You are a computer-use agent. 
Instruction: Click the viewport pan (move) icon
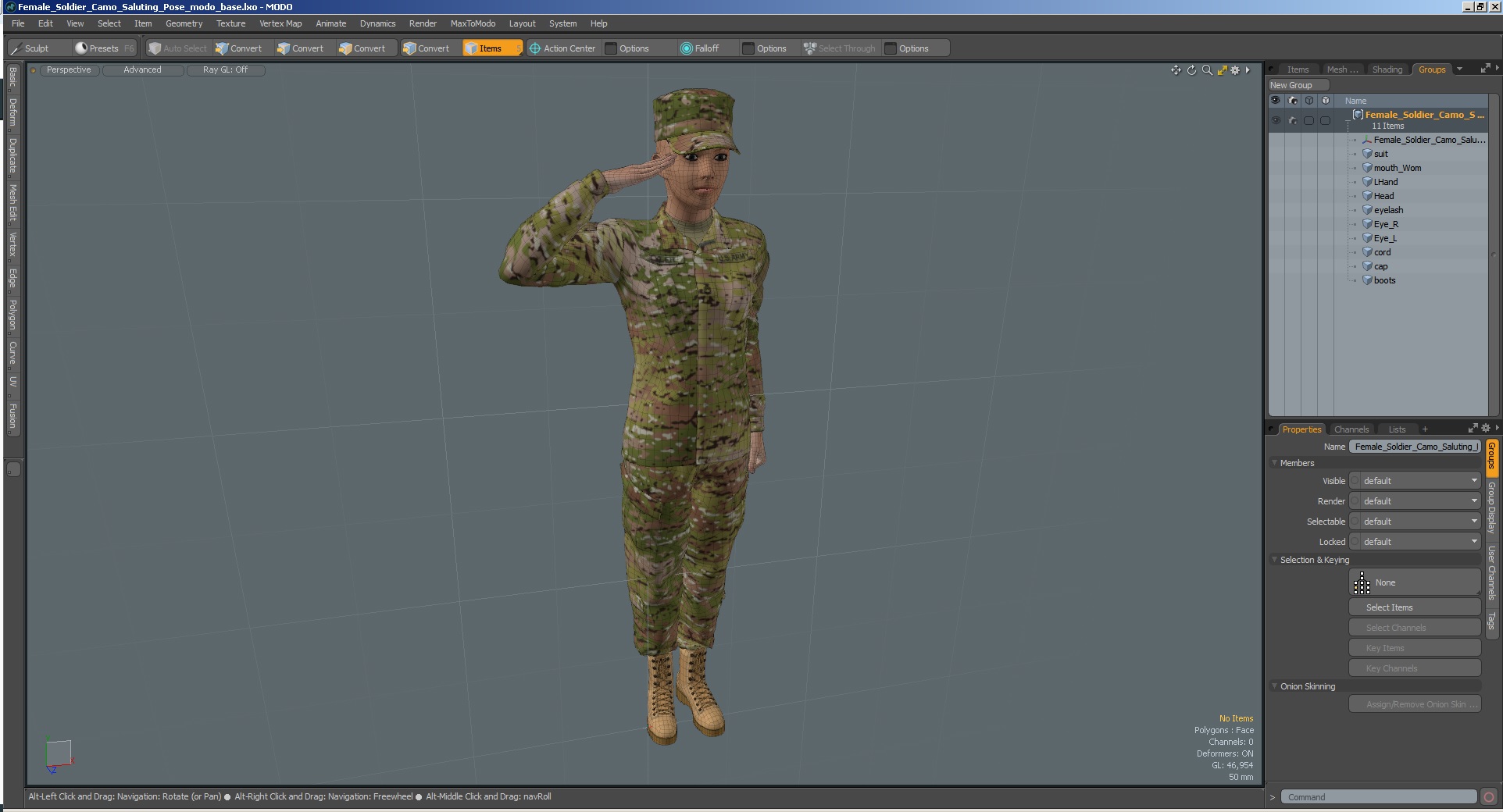coord(1176,70)
